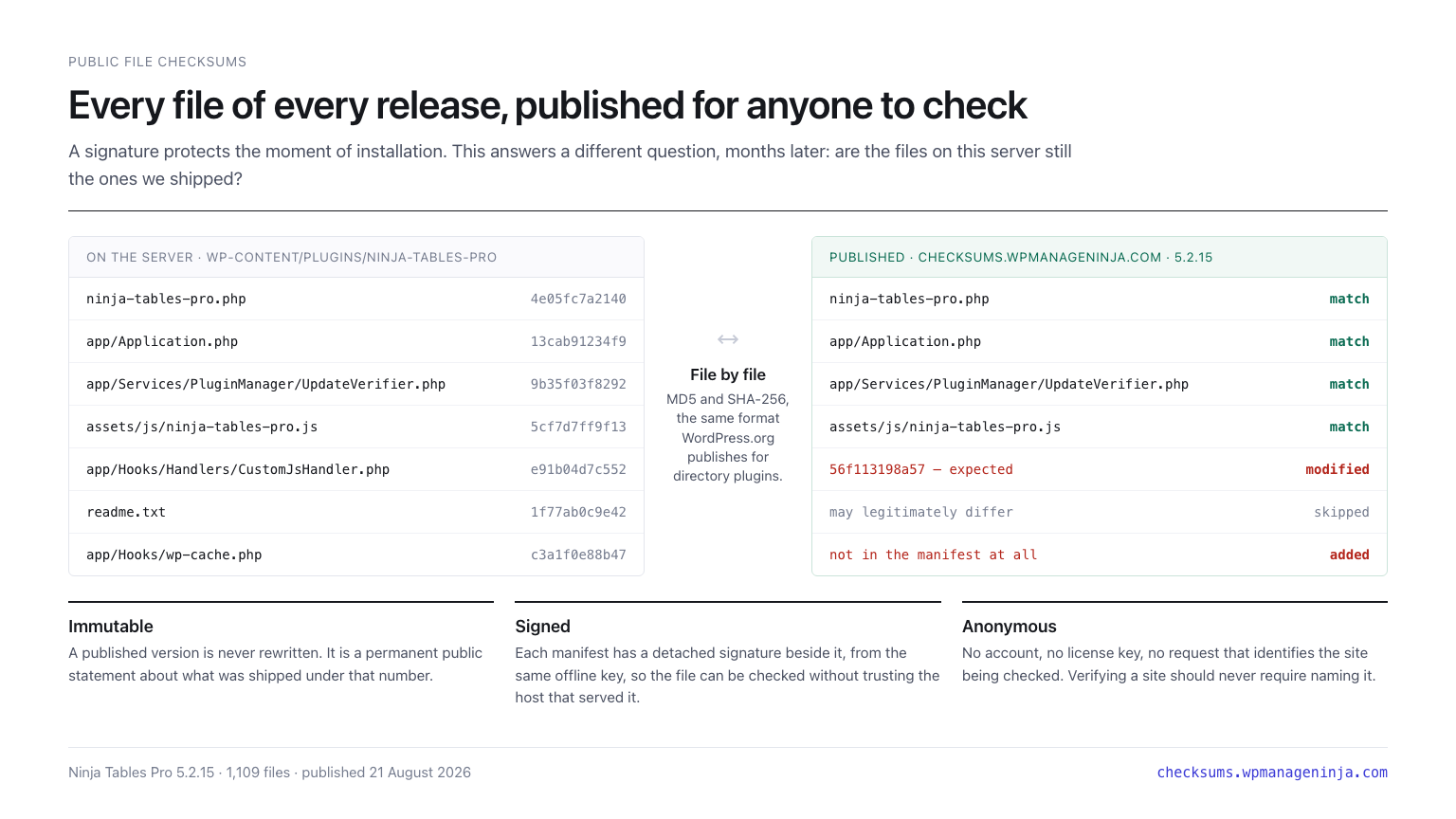Click ninja-tables-pro.php in the Published panel
Image resolution: width=1456 pixels, height=819 pixels.
pyautogui.click(x=909, y=299)
